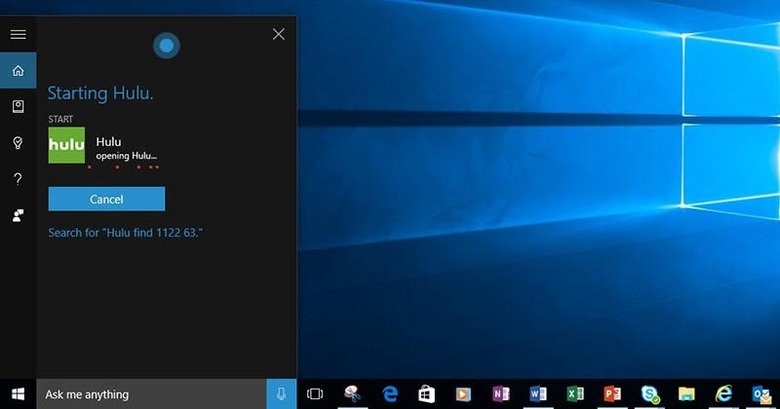
Task: Click the "opening Hulu..." status text
Action: (126, 156)
